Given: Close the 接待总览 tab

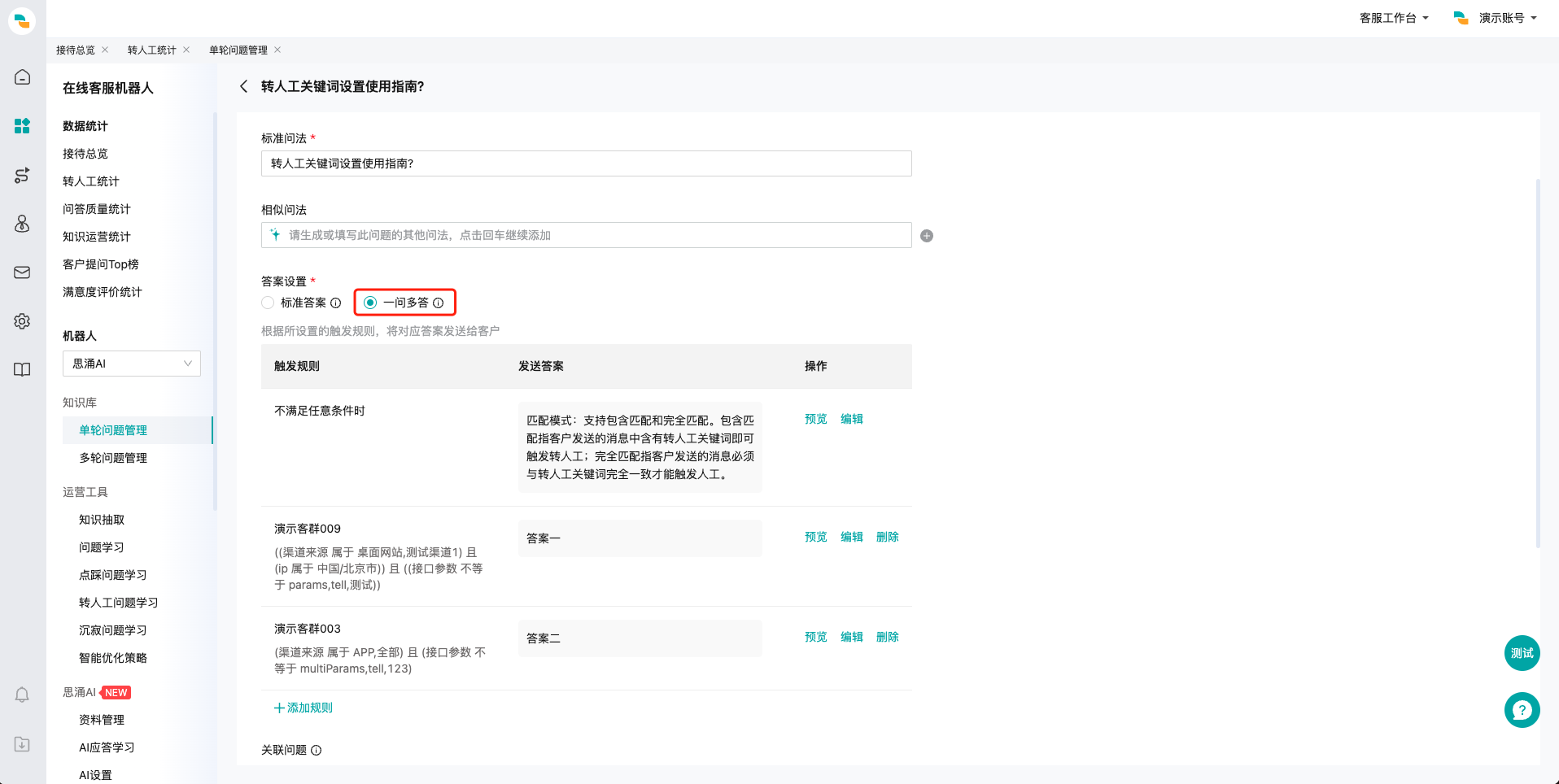Looking at the screenshot, I should 105,50.
